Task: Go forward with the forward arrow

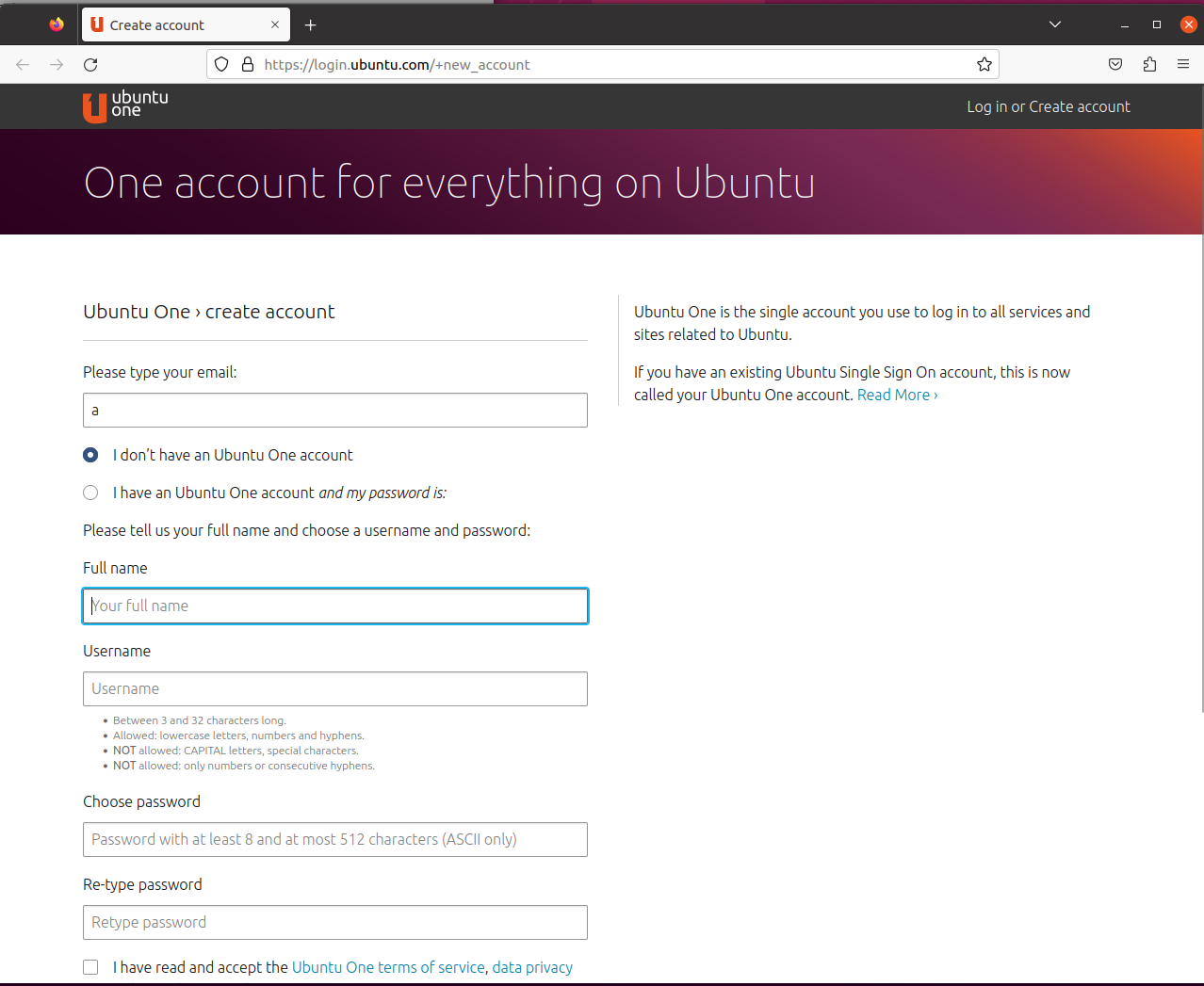Action: point(57,64)
